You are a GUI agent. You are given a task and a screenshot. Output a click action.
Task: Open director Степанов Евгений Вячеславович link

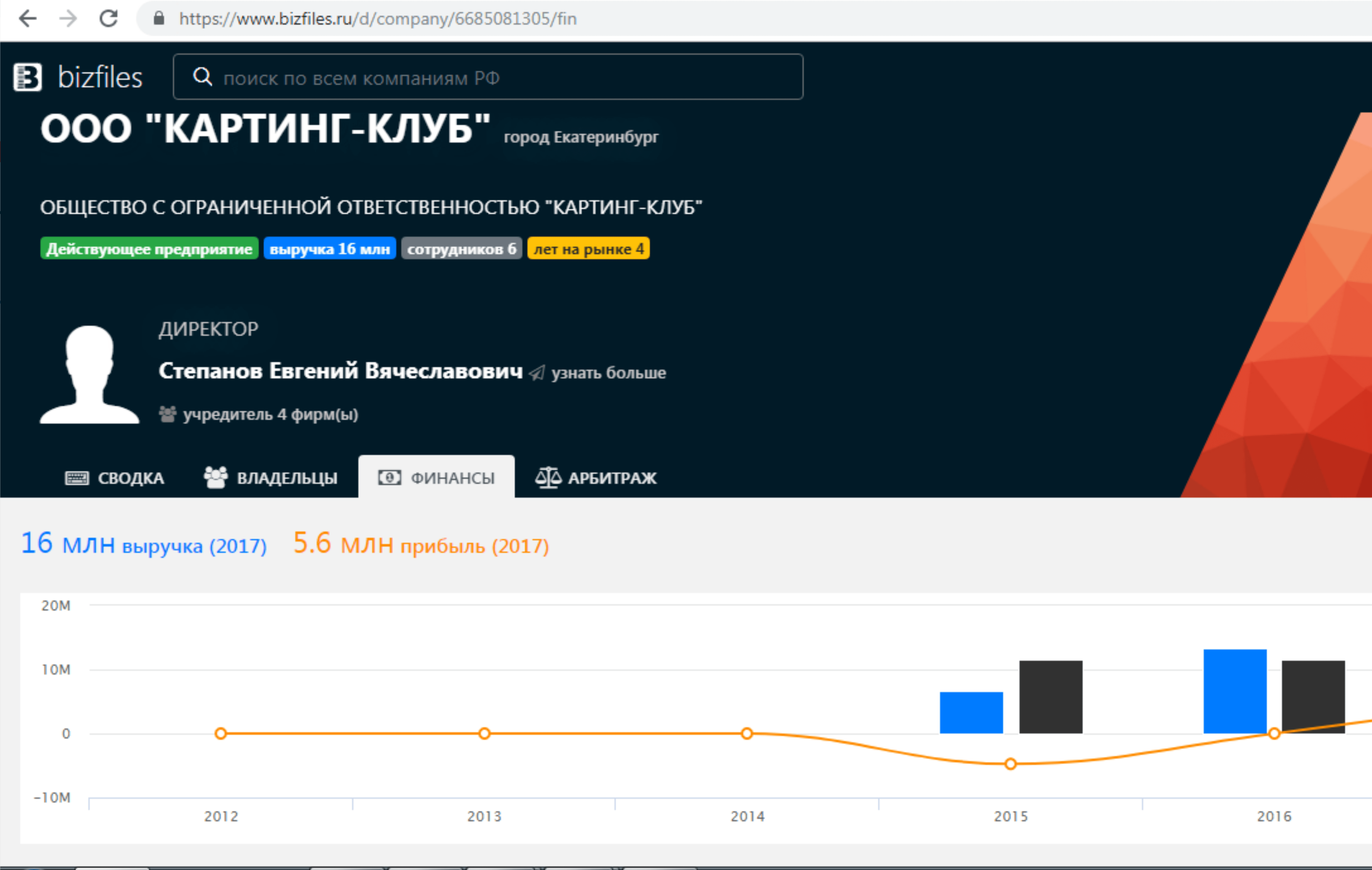pos(341,371)
